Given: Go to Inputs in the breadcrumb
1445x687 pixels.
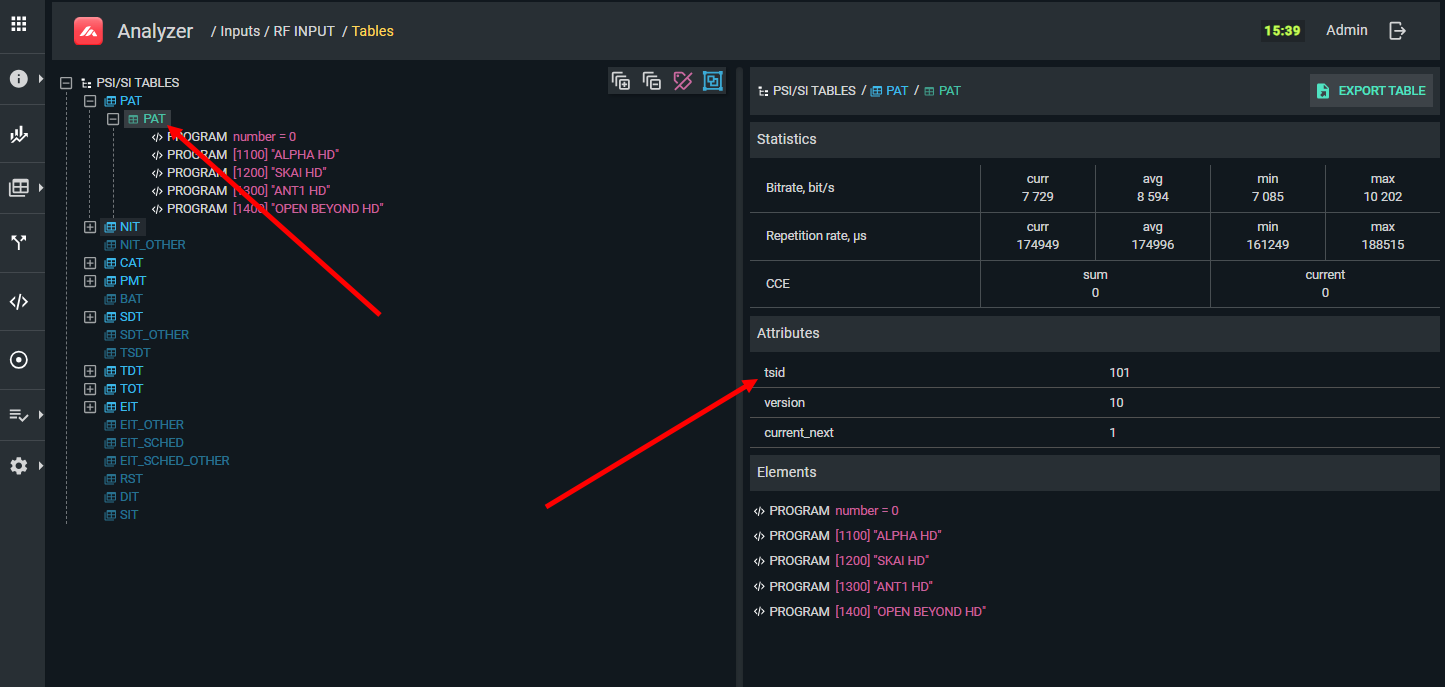Looking at the screenshot, I should [239, 31].
